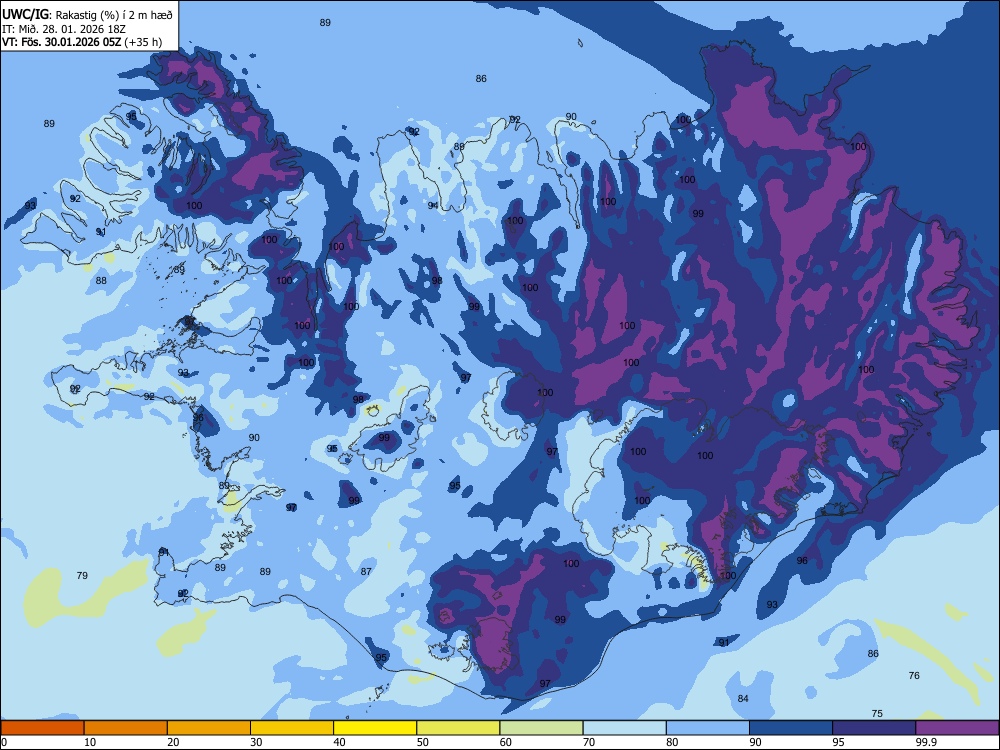The height and width of the screenshot is (750, 1000).
Task: Select the medium blue 80–90 legend swatch
Action: pyautogui.click(x=708, y=728)
